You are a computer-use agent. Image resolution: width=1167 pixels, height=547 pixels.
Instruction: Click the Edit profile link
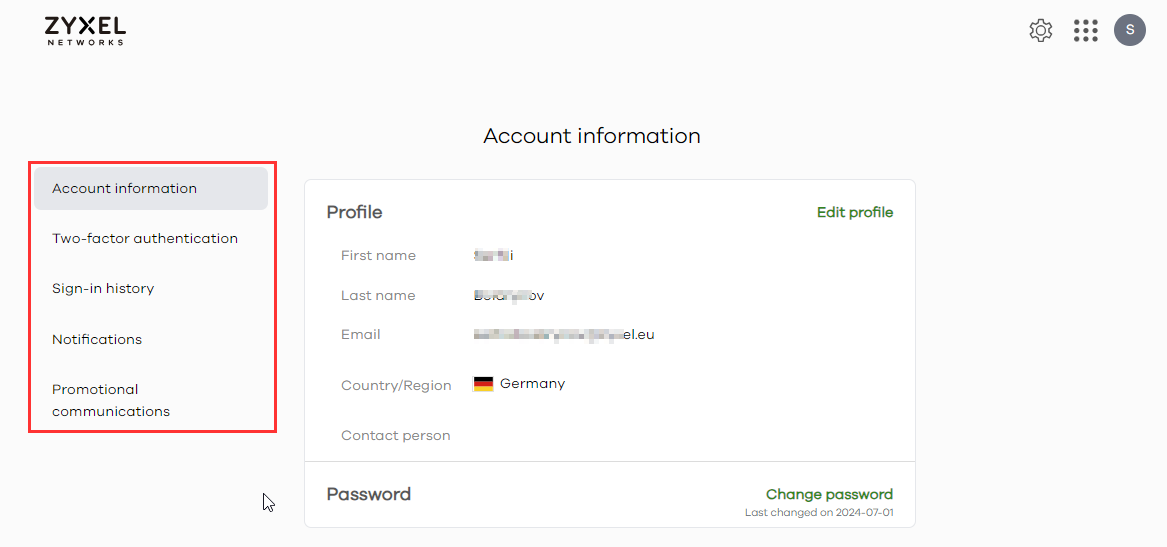tap(855, 212)
